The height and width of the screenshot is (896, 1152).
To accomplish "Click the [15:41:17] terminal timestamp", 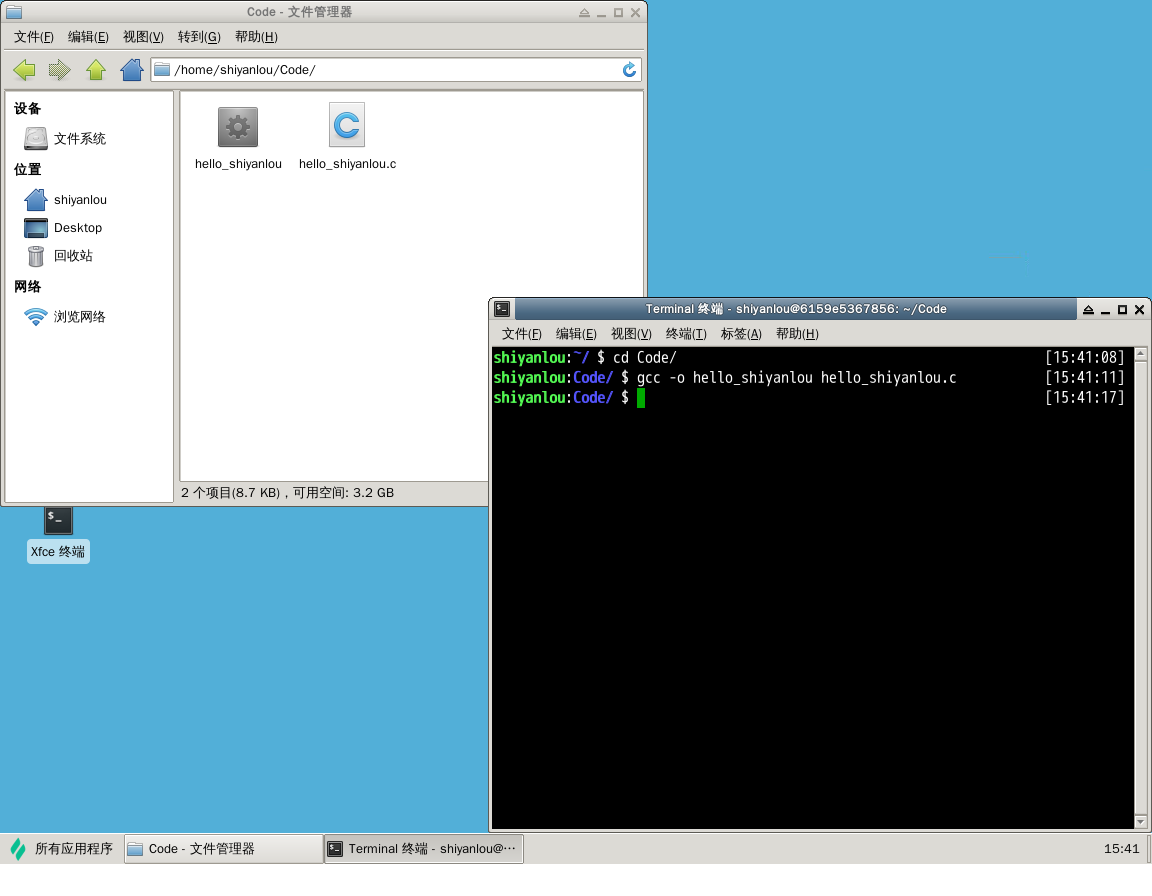I will pos(1084,397).
